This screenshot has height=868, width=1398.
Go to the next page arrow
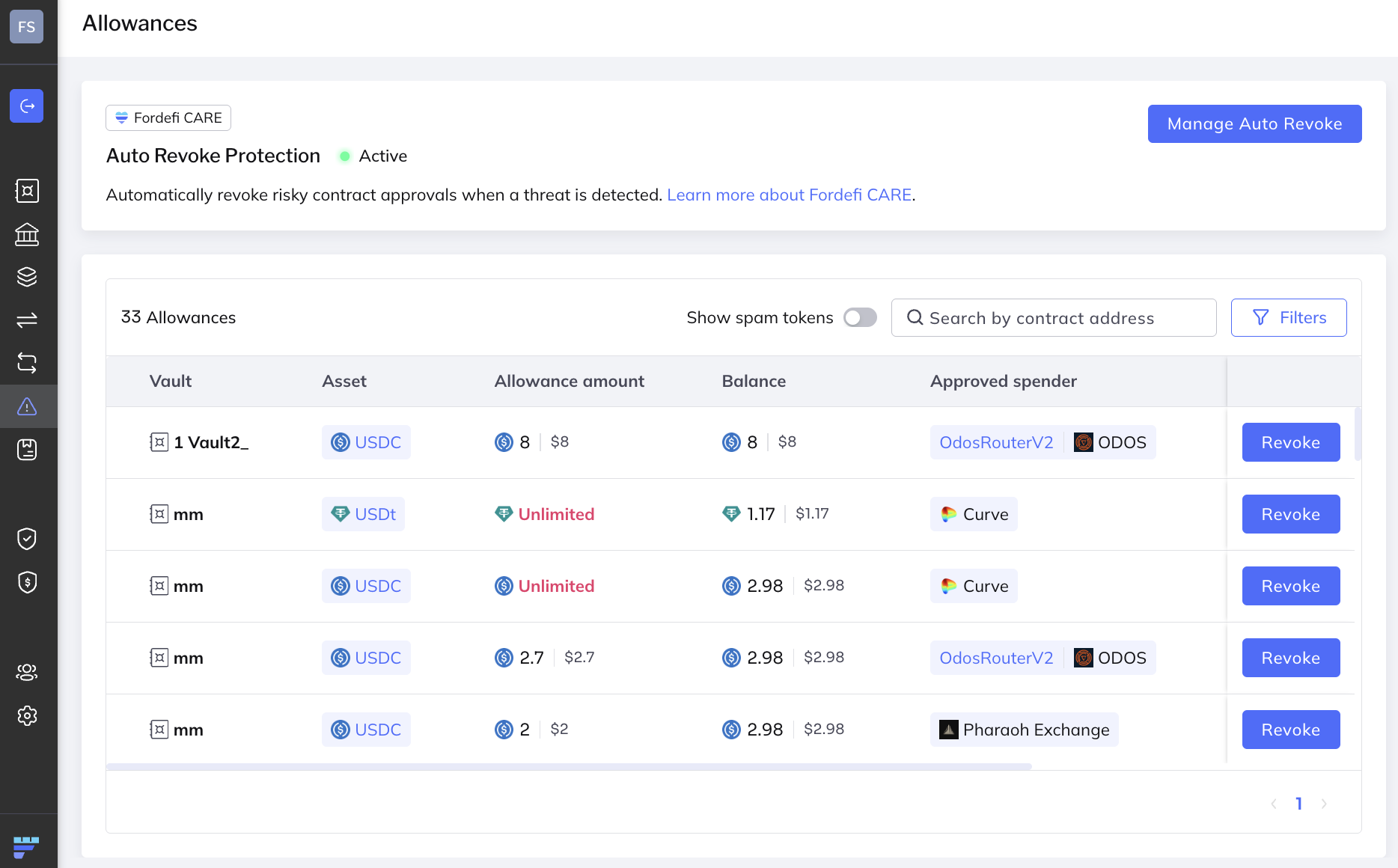[1324, 804]
